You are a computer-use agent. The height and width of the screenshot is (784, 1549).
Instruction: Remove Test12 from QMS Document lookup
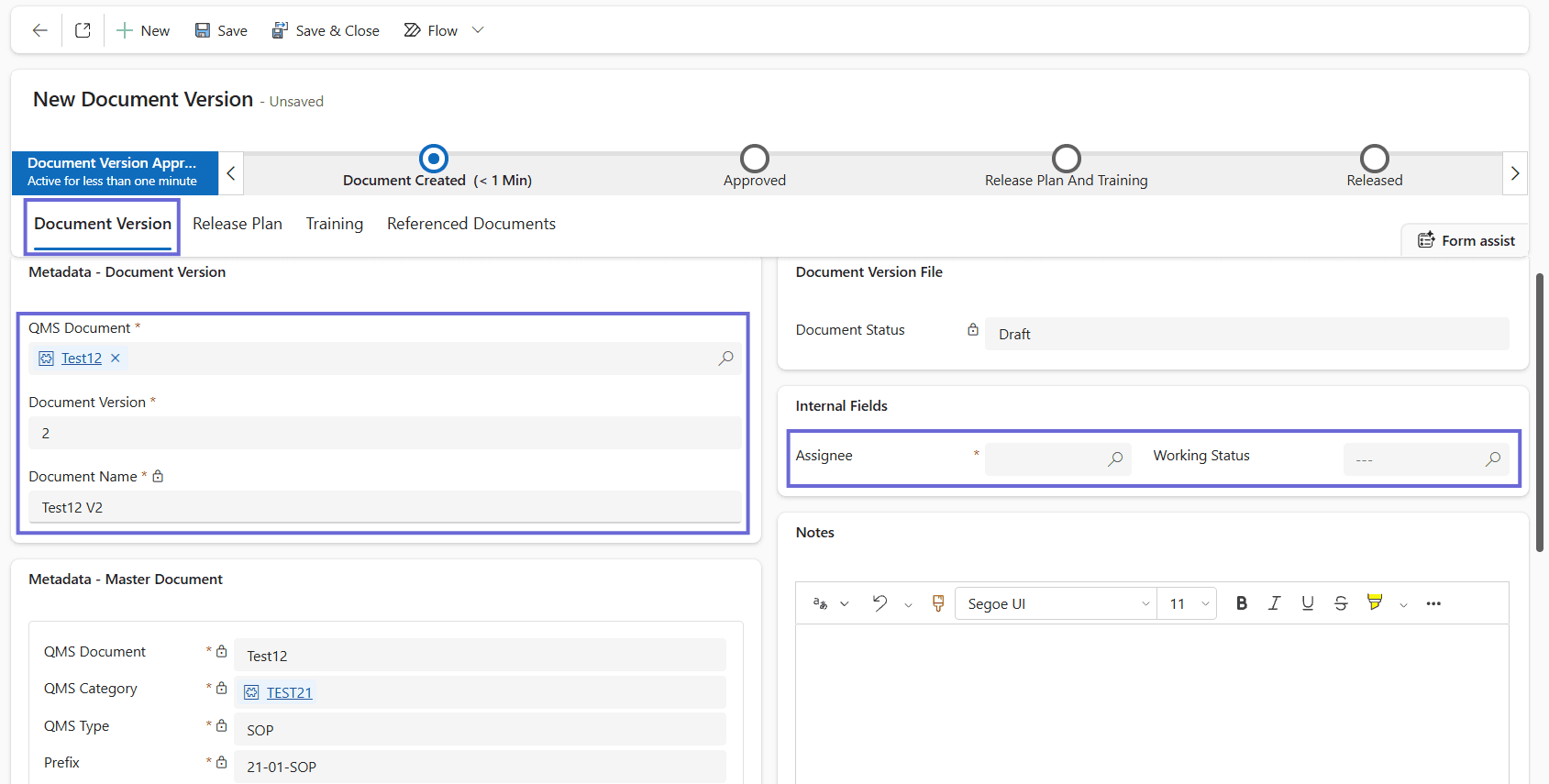(x=116, y=359)
